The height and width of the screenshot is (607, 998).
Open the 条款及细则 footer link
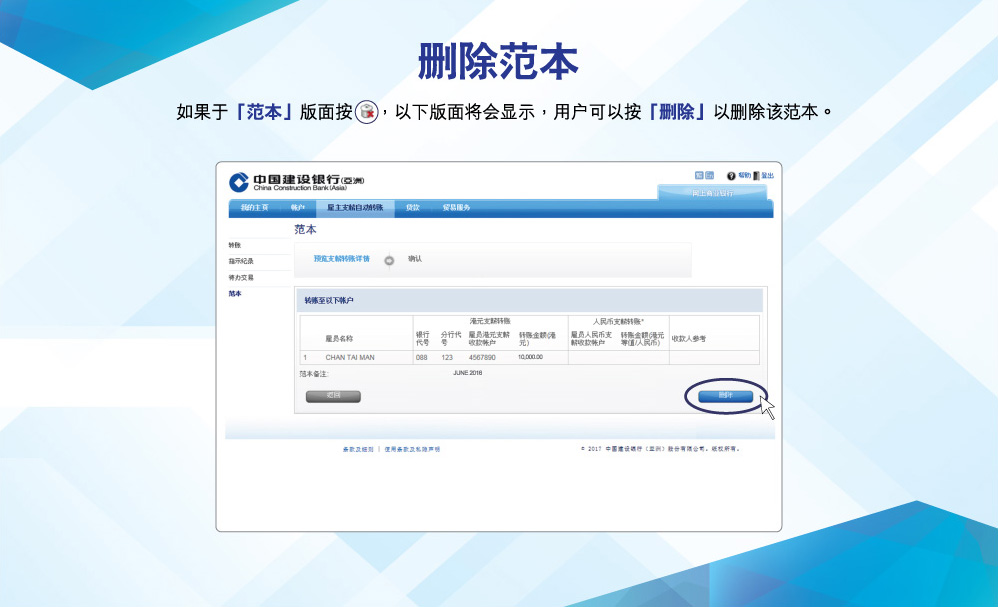point(358,449)
